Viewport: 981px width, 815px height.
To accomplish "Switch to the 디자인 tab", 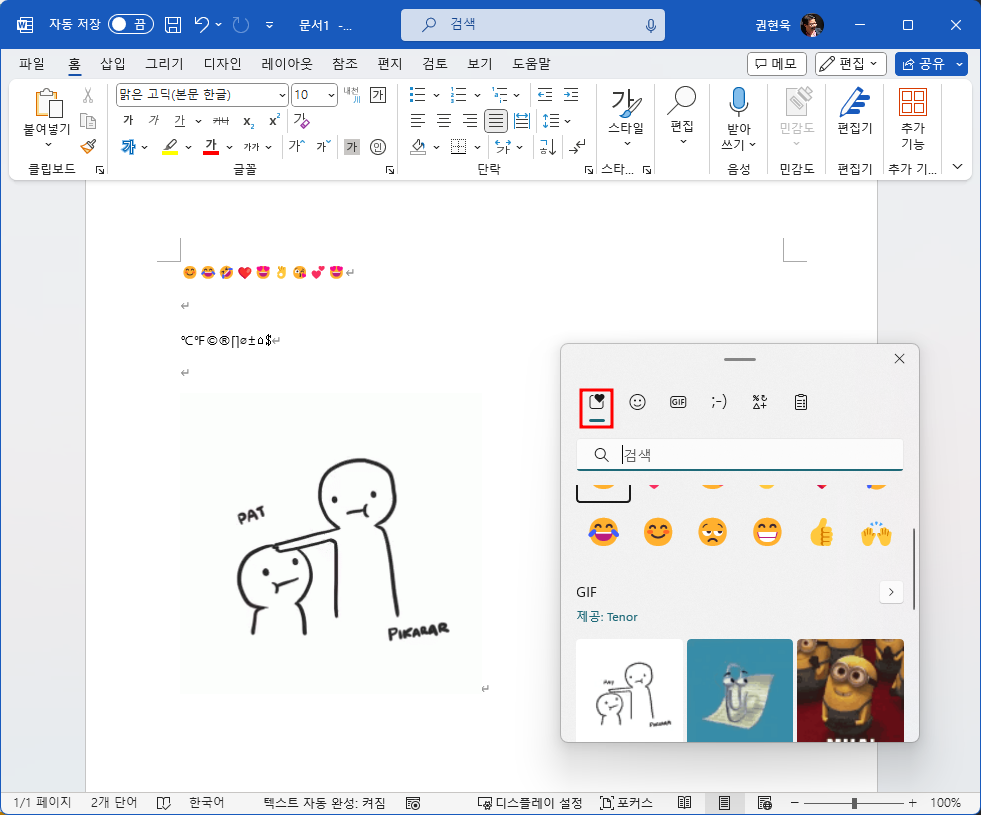I will pos(222,64).
